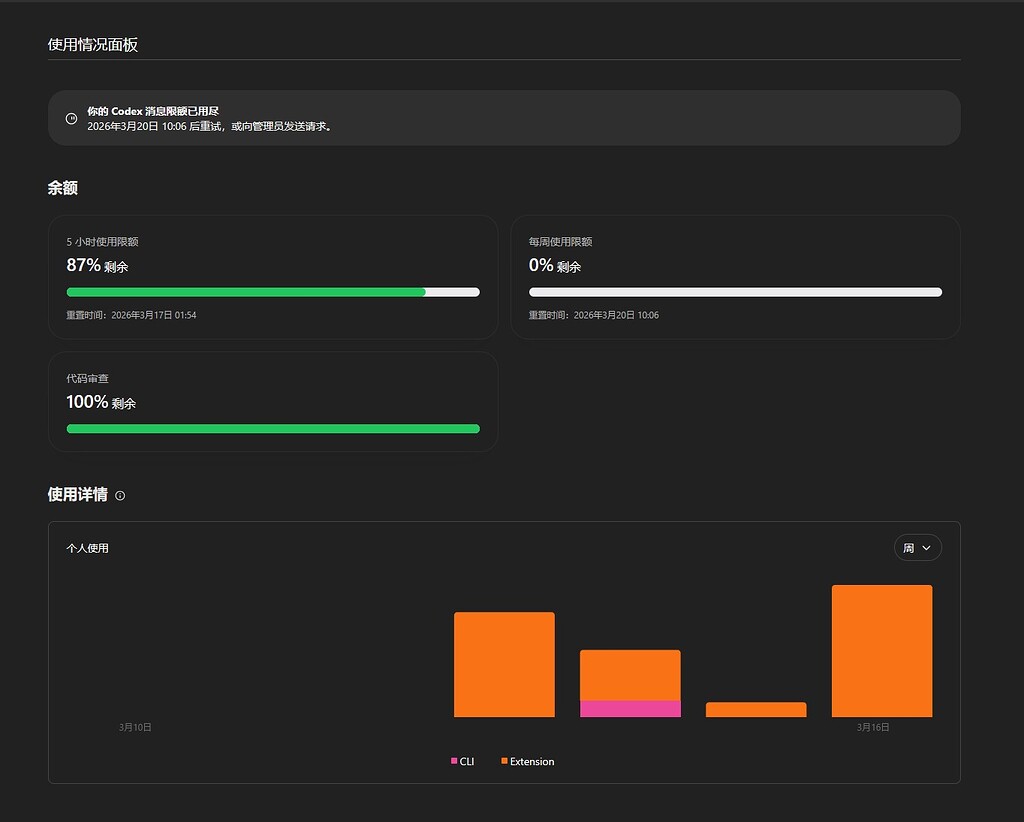Click the 你的 Codex 消息限额已用尽 notice text
The image size is (1024, 822).
click(x=153, y=111)
